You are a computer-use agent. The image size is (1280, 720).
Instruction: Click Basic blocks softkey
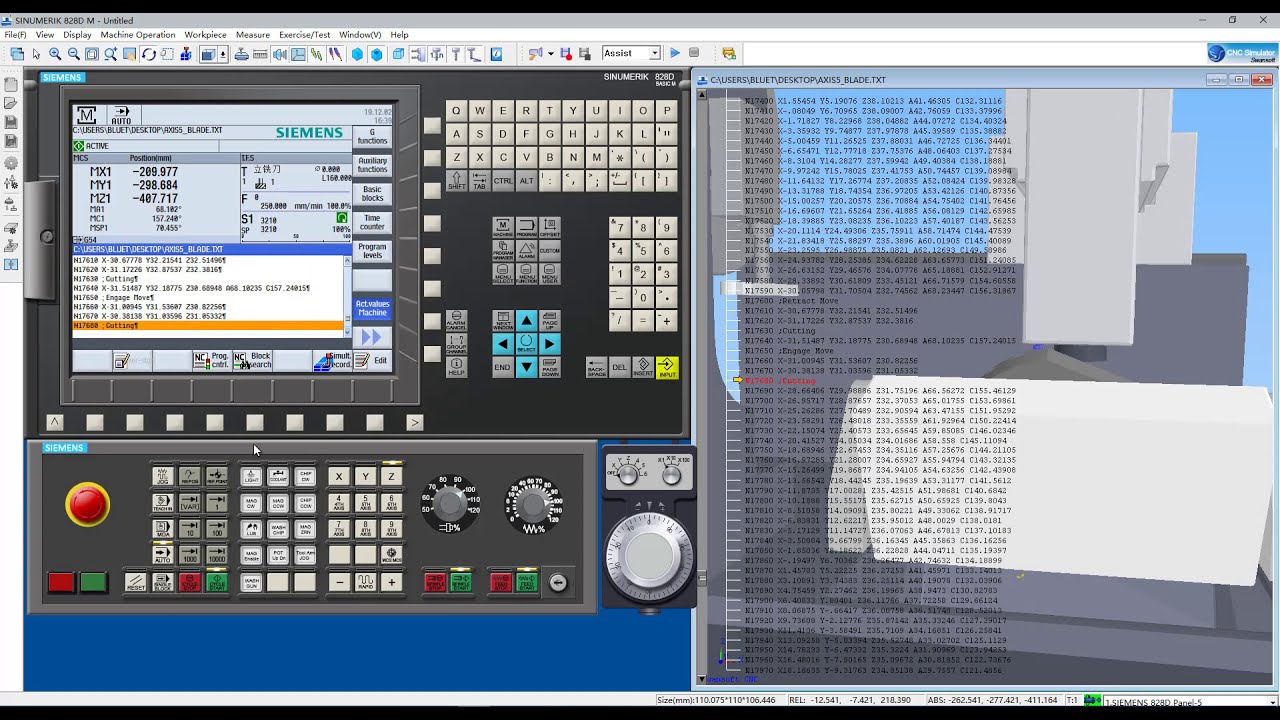372,193
